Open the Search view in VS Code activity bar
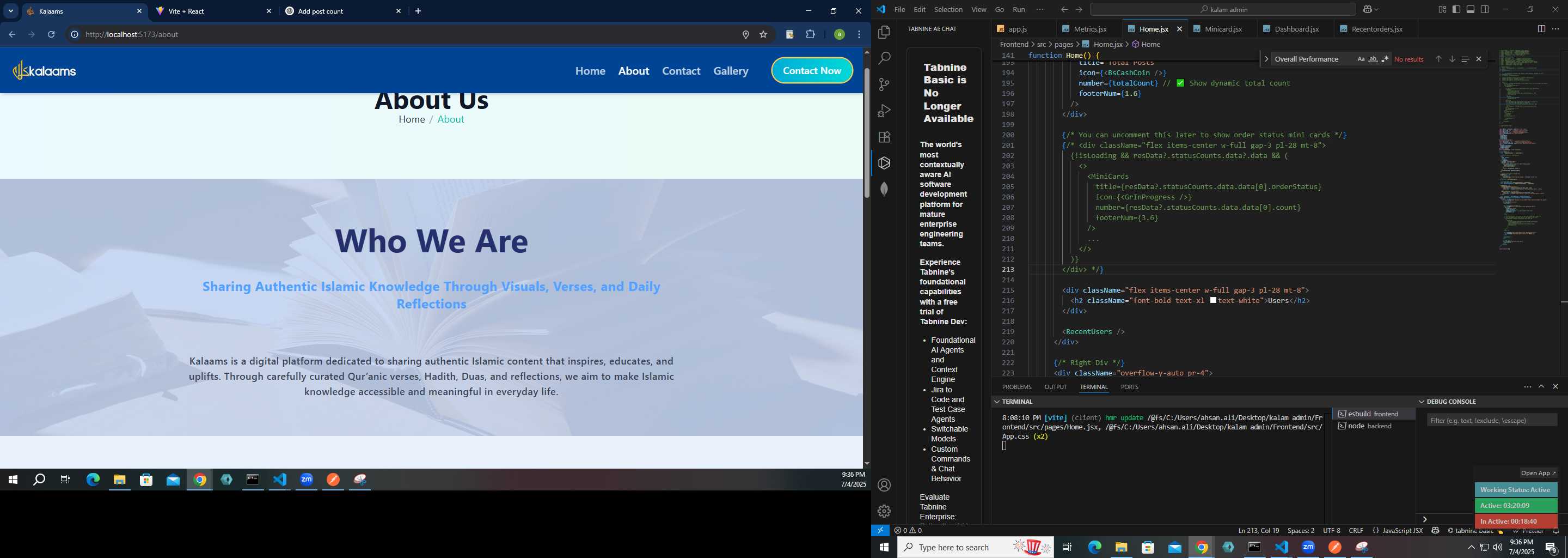1568x558 pixels. click(x=884, y=58)
